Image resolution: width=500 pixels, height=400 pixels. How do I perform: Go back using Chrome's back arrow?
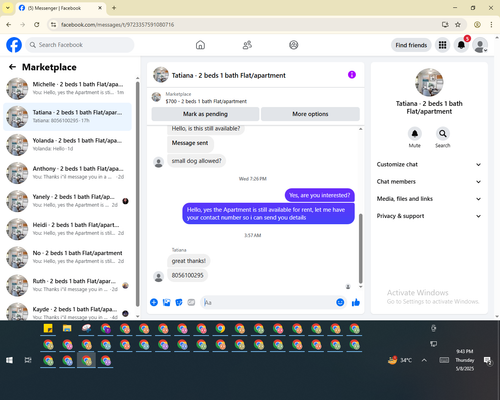pyautogui.click(x=9, y=25)
